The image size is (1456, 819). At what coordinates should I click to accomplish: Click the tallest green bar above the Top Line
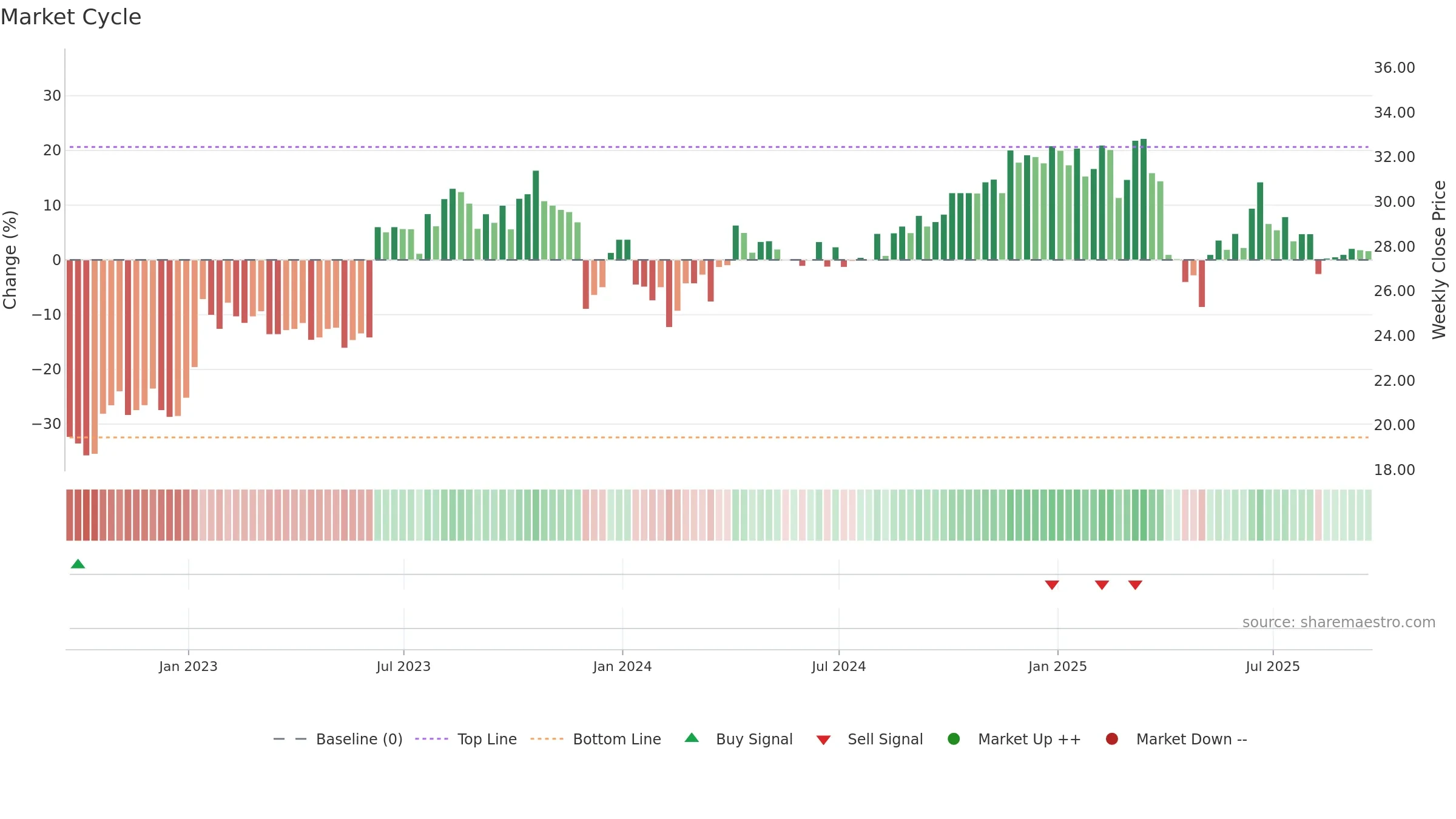point(1144,200)
